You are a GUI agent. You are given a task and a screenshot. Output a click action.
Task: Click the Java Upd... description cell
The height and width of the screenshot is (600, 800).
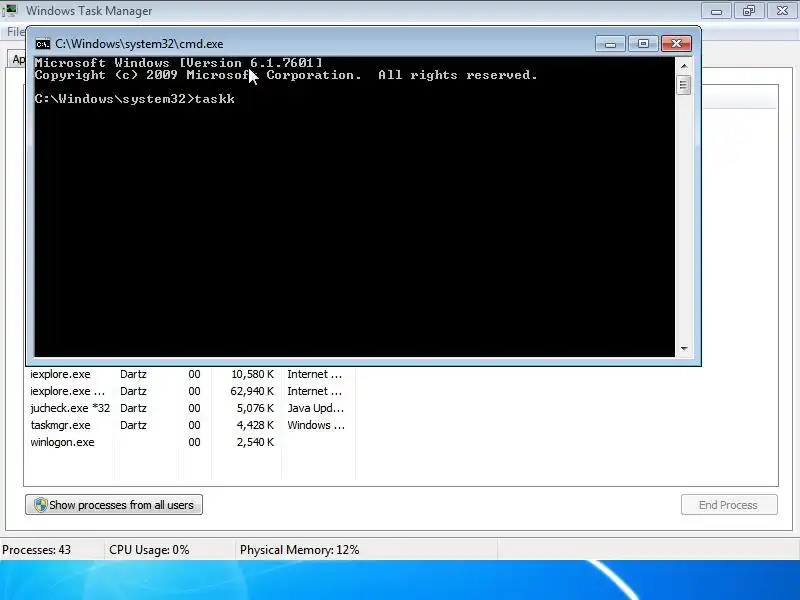point(316,408)
